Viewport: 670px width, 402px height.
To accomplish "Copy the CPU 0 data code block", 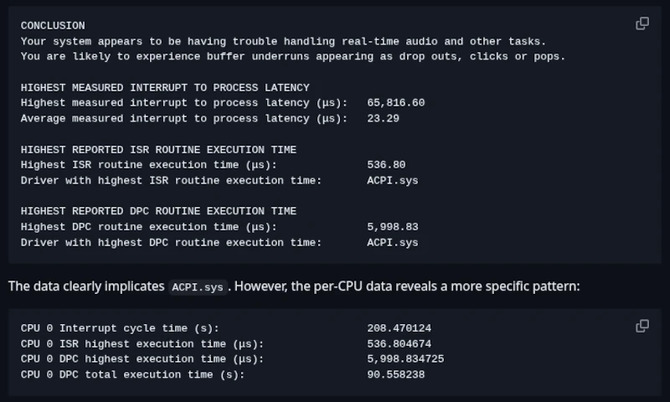I will tap(643, 326).
